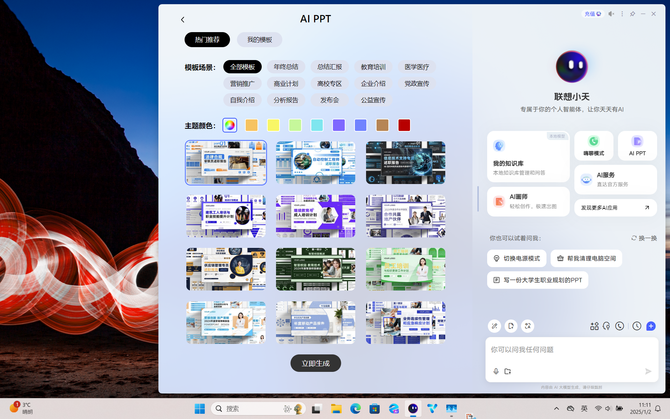
Task: Click 写一份大学生职业规划的PPT suggestion
Action: click(538, 280)
